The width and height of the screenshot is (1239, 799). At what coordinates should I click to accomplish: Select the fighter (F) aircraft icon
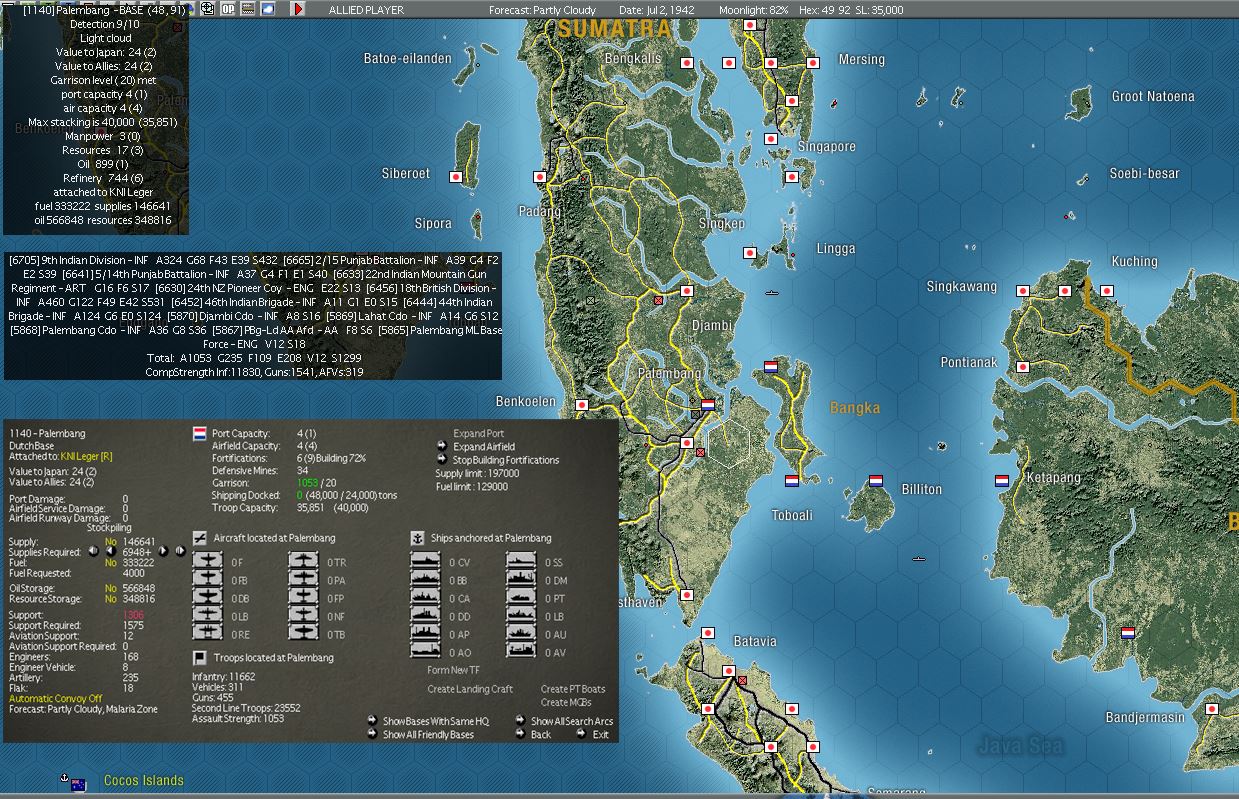click(207, 562)
